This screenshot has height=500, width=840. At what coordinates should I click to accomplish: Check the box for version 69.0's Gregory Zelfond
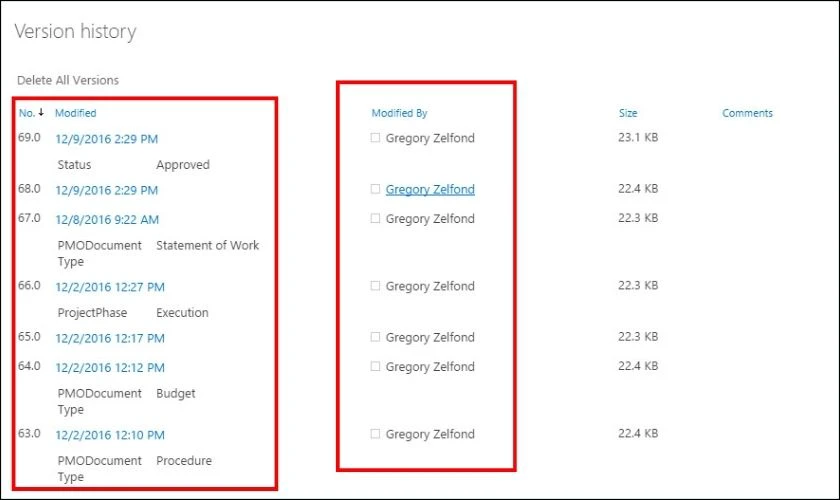(375, 138)
